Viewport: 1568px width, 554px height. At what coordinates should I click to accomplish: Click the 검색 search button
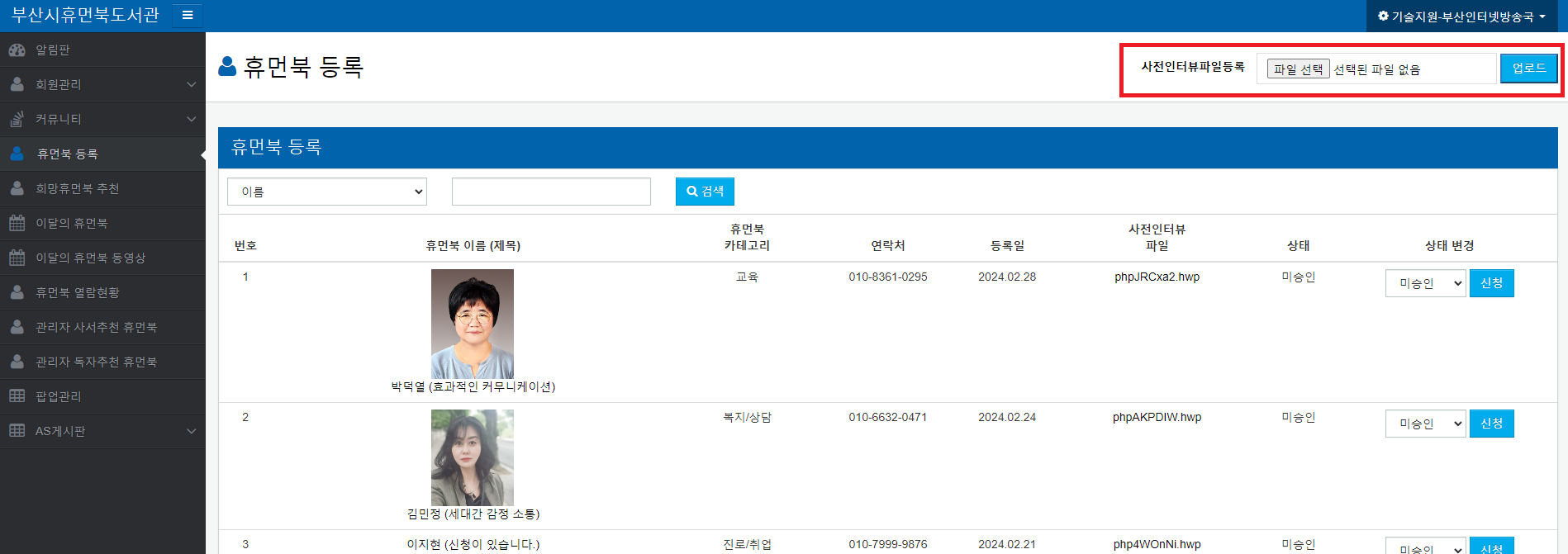point(705,192)
